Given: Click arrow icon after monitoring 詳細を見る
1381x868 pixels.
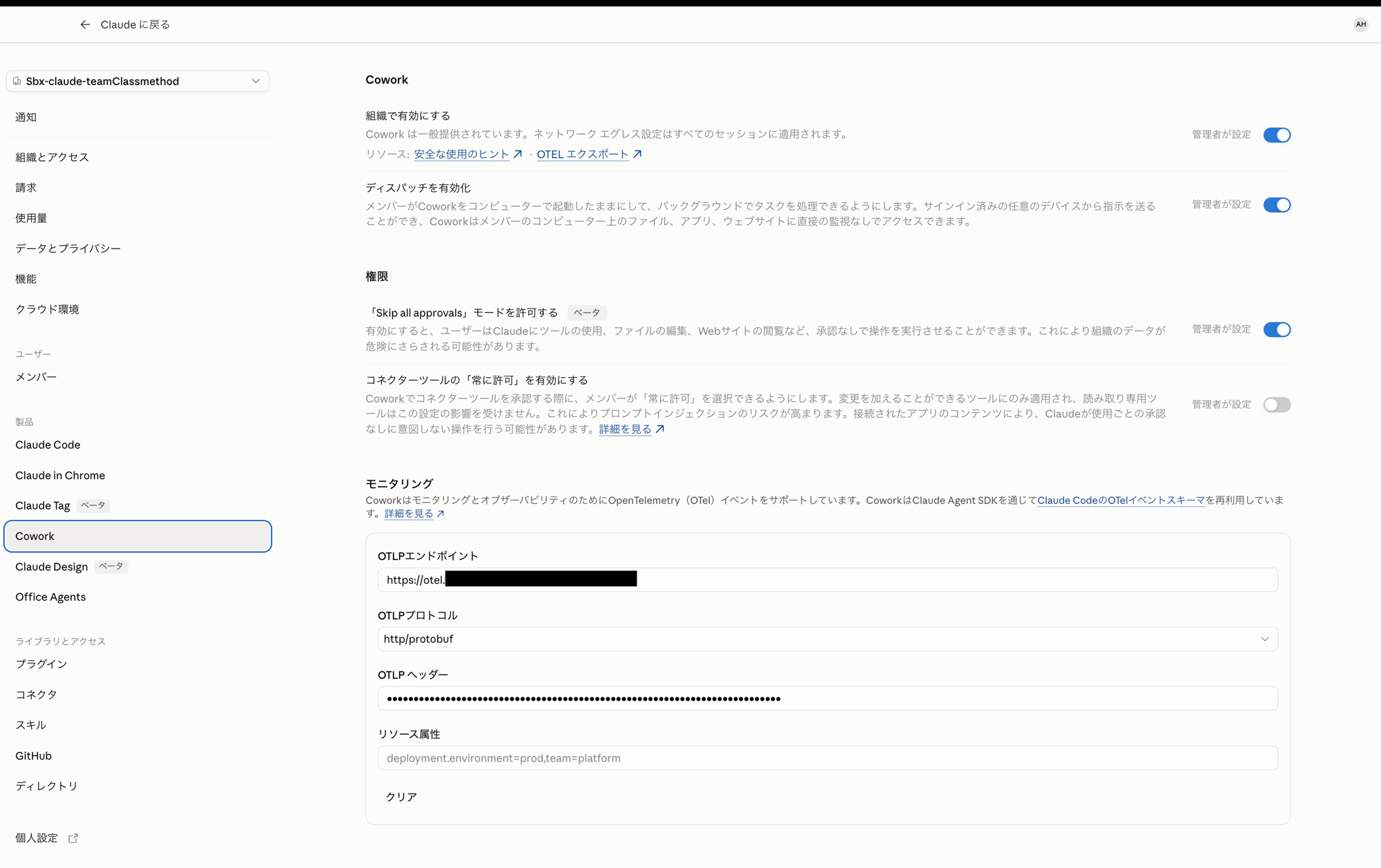Looking at the screenshot, I should click(x=441, y=514).
